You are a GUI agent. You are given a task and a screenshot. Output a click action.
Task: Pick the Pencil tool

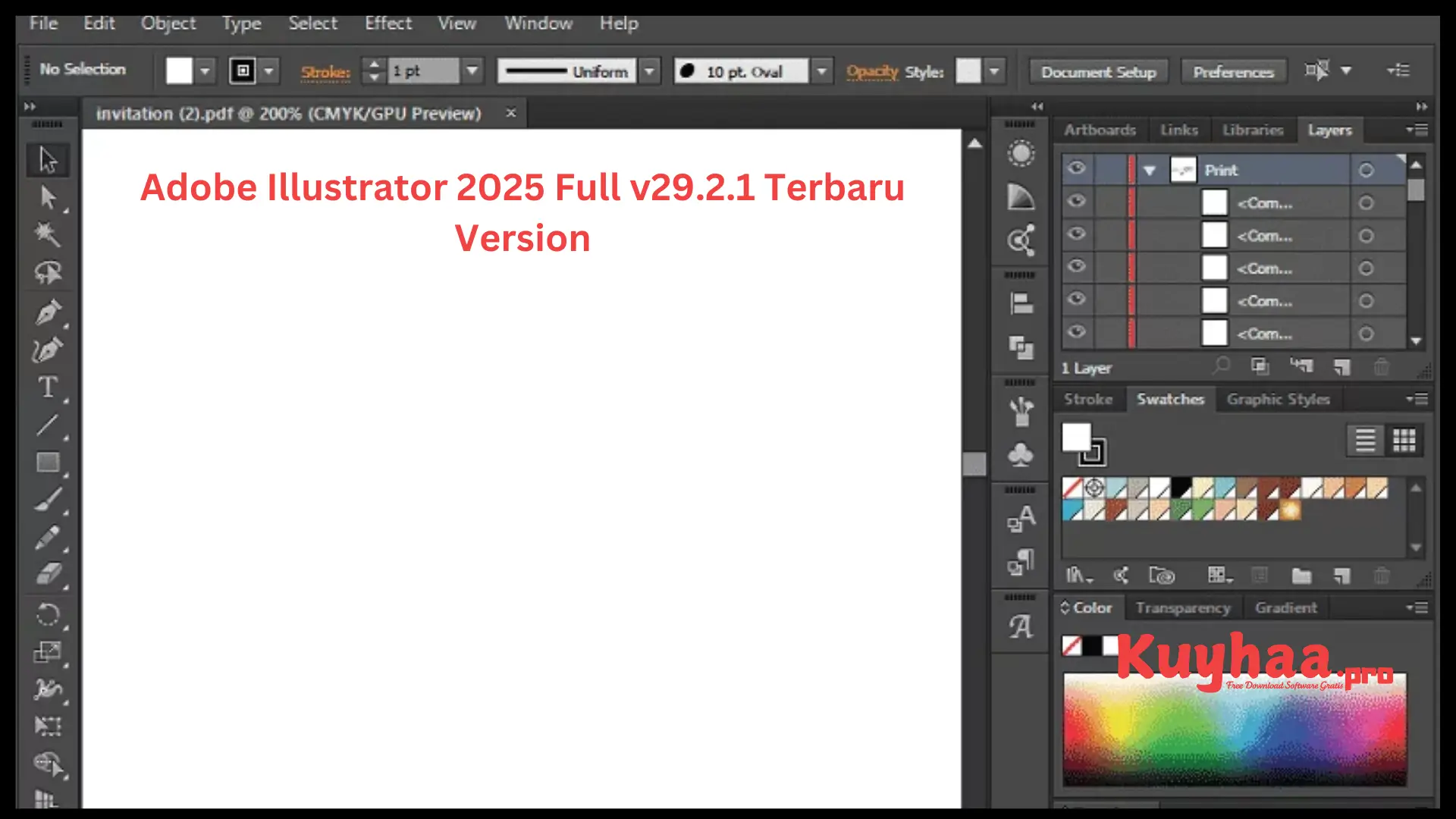pyautogui.click(x=48, y=538)
